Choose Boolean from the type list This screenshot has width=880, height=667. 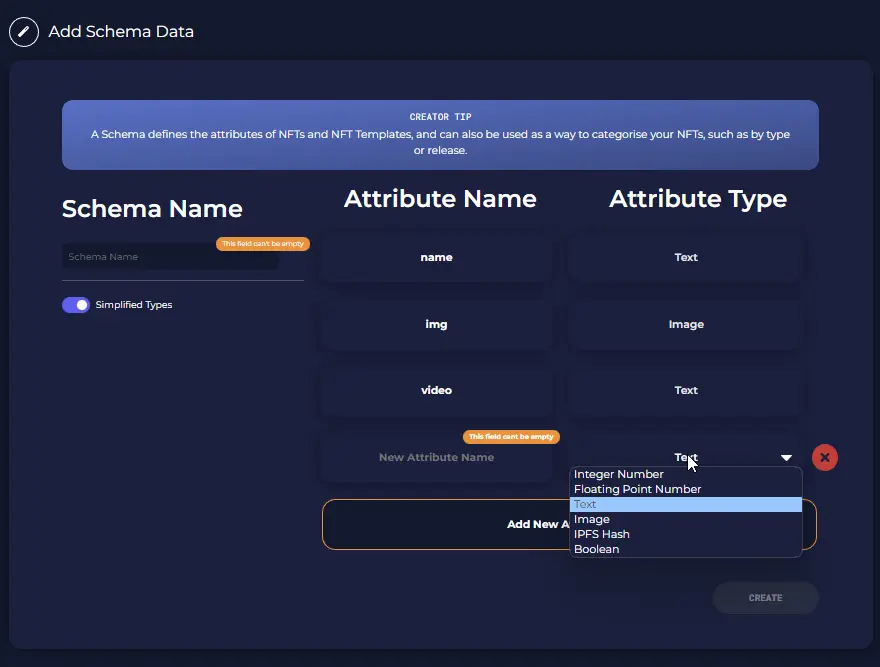[686, 549]
